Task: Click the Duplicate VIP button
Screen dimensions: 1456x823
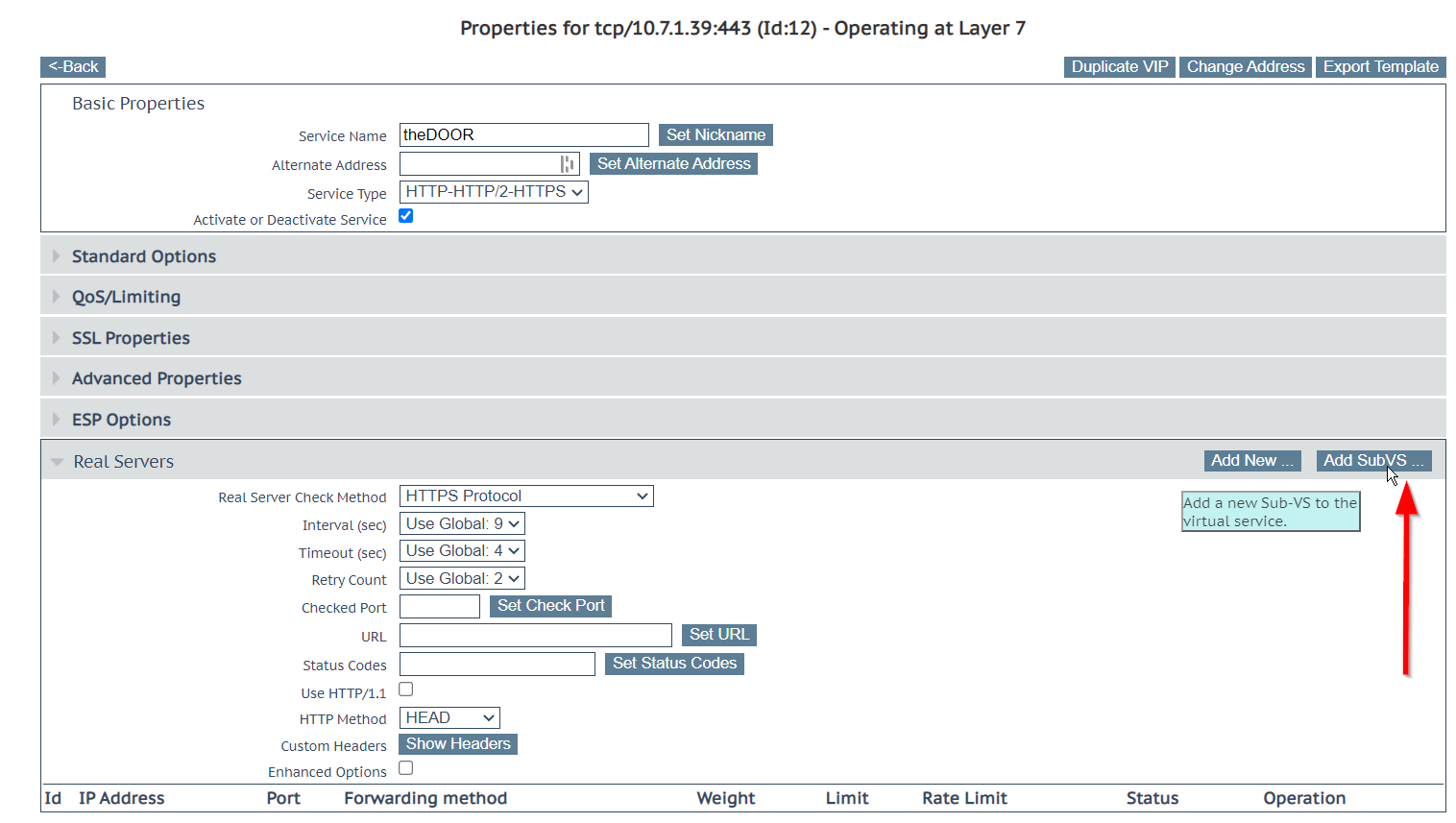Action: pyautogui.click(x=1119, y=67)
